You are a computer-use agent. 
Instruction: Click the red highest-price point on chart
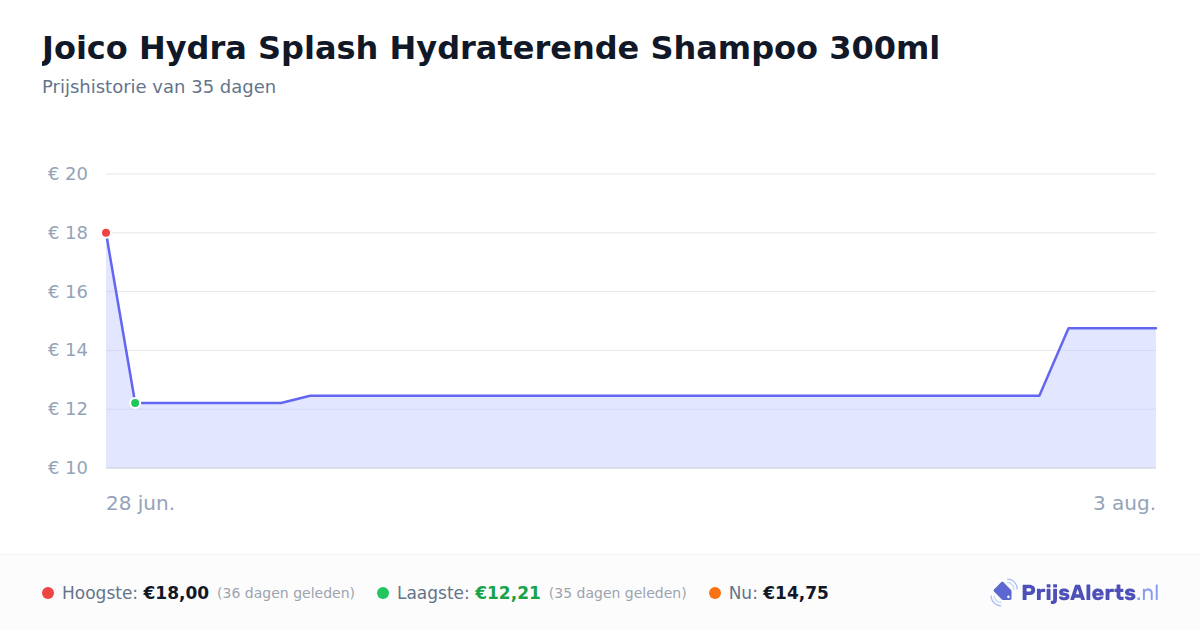point(106,233)
